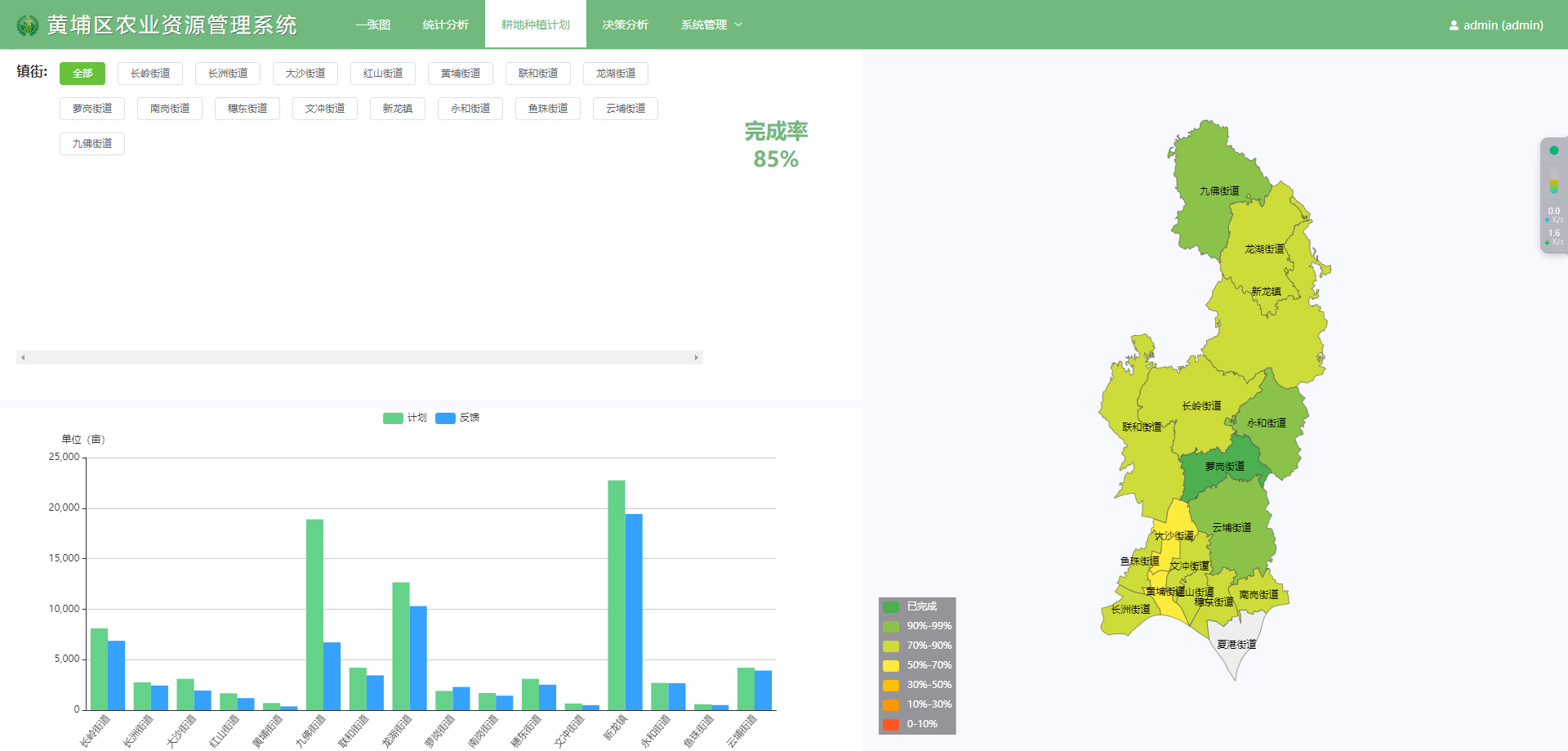Click the 长岭街道 filter button

point(149,73)
